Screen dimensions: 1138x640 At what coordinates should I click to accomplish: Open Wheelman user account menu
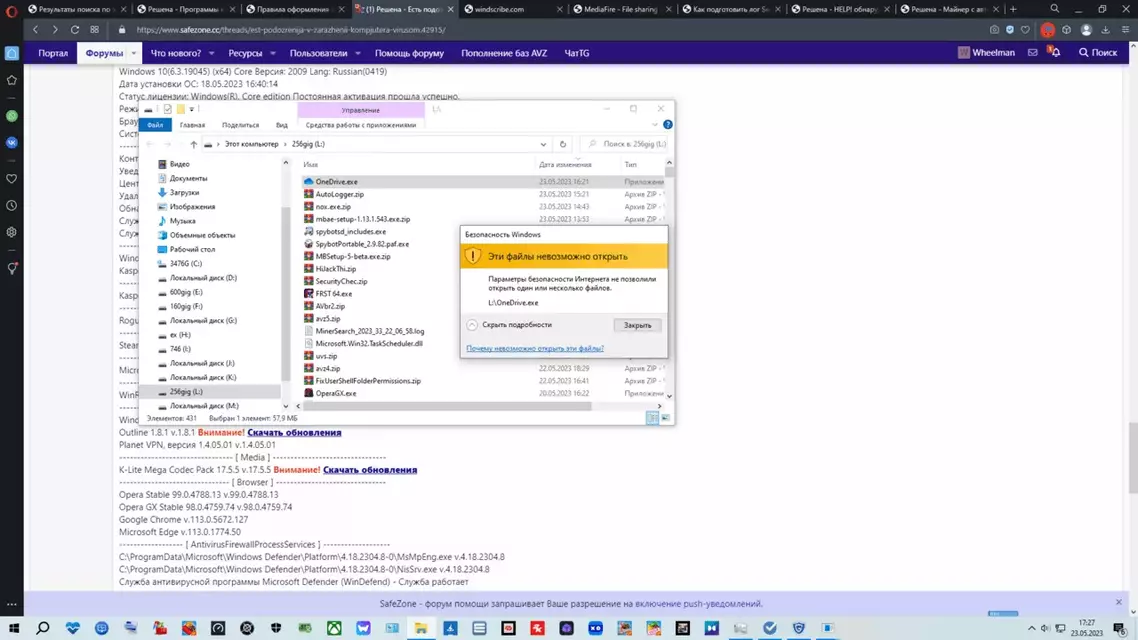pos(986,52)
